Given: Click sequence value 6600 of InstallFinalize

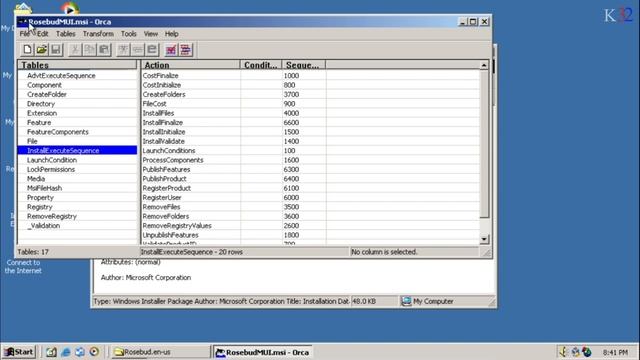Looking at the screenshot, I should click(291, 122).
